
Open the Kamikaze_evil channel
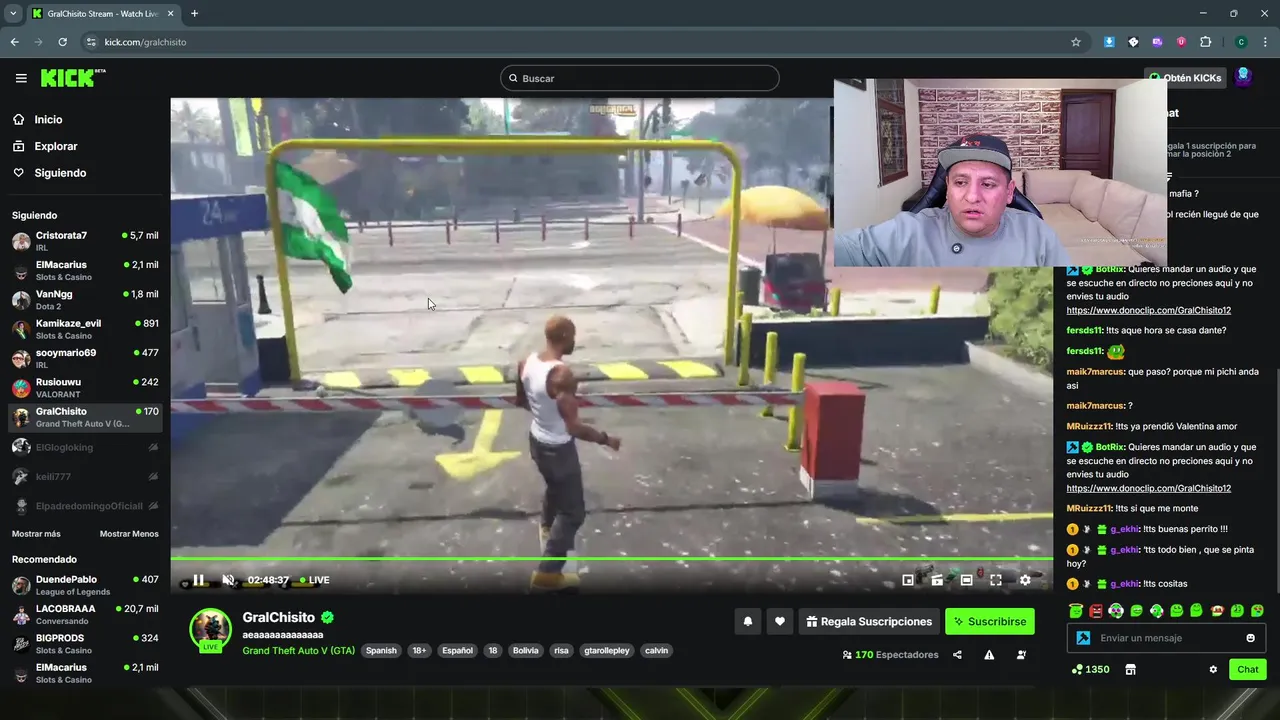click(x=85, y=329)
